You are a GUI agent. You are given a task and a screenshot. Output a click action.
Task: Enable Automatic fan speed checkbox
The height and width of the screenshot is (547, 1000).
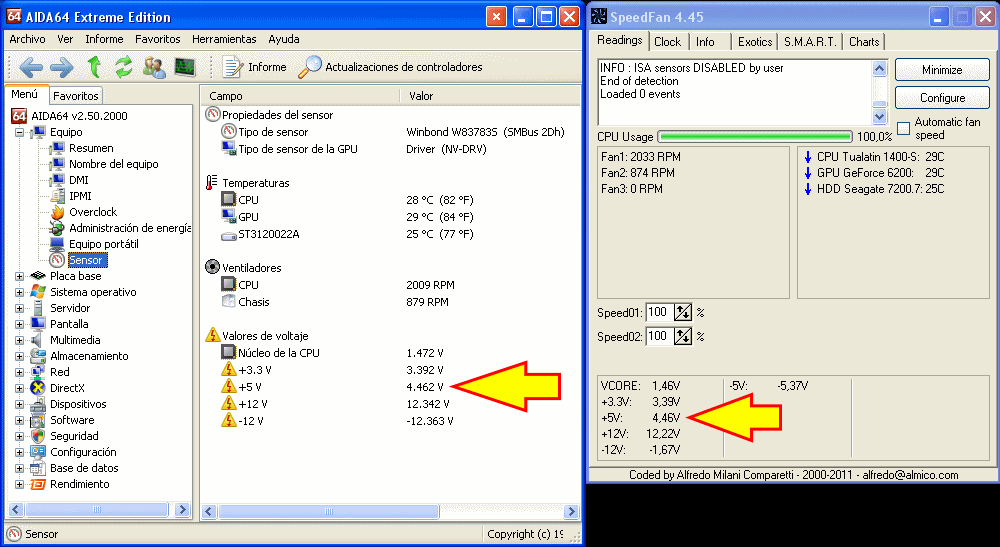click(x=904, y=128)
